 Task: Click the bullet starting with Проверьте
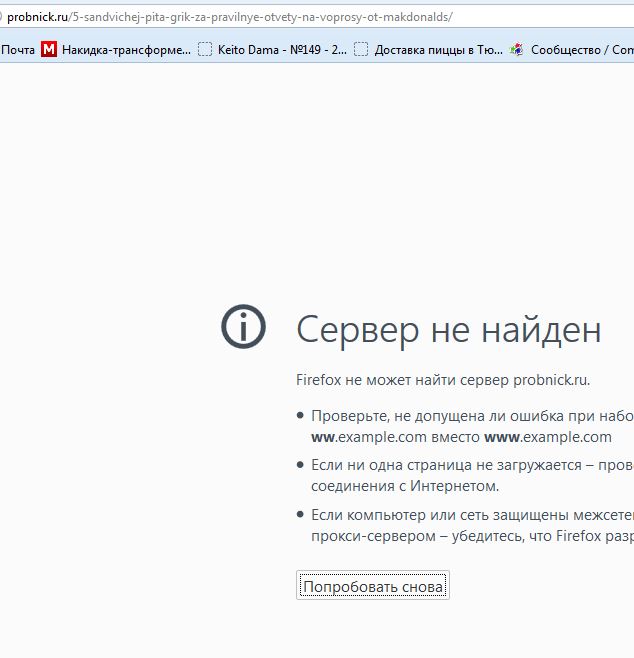pyautogui.click(x=471, y=416)
